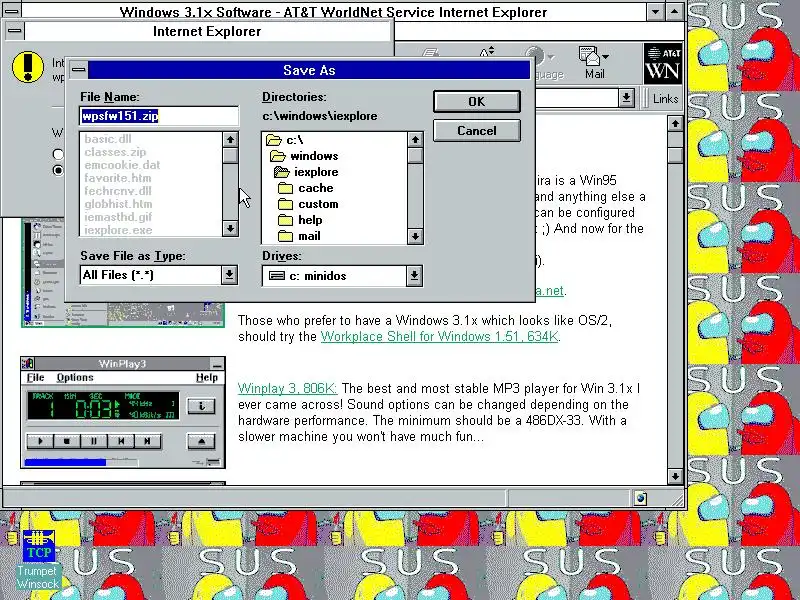Click the font size toolbar icon

click(487, 51)
